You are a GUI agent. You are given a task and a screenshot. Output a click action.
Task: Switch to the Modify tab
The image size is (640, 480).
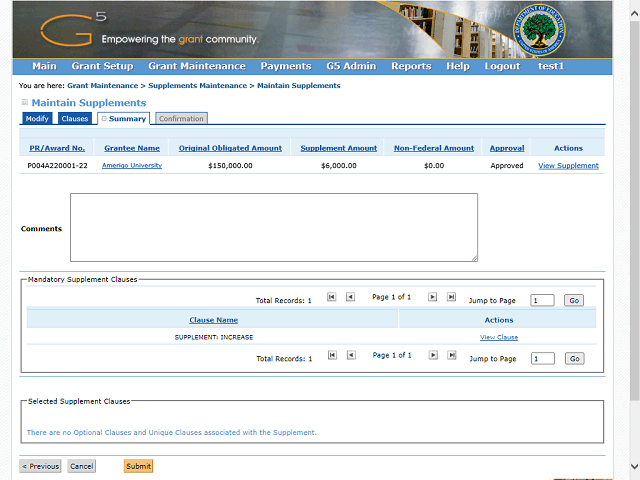(x=37, y=118)
